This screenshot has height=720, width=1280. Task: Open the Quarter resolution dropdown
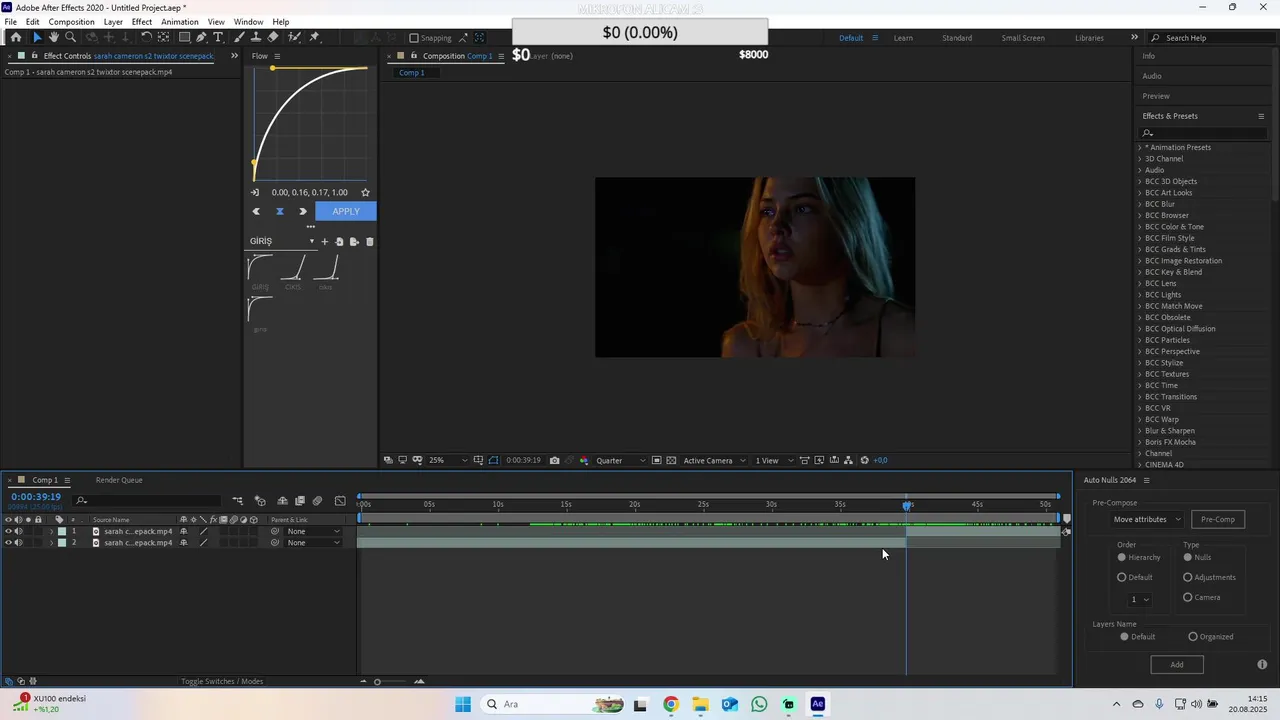tap(621, 460)
